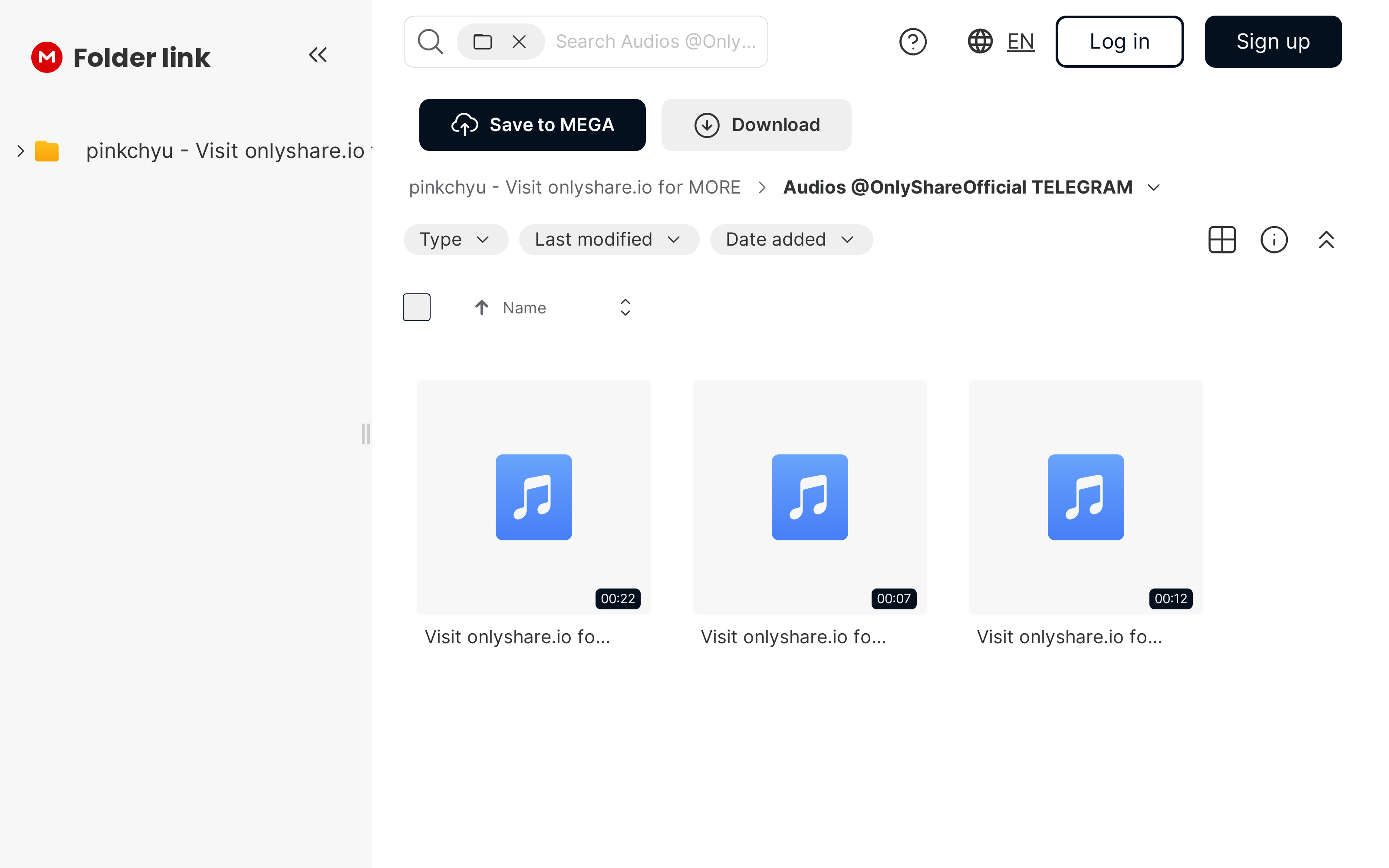The width and height of the screenshot is (1389, 868).
Task: Expand the Audios breadcrumb dropdown chevron
Action: click(x=1154, y=188)
